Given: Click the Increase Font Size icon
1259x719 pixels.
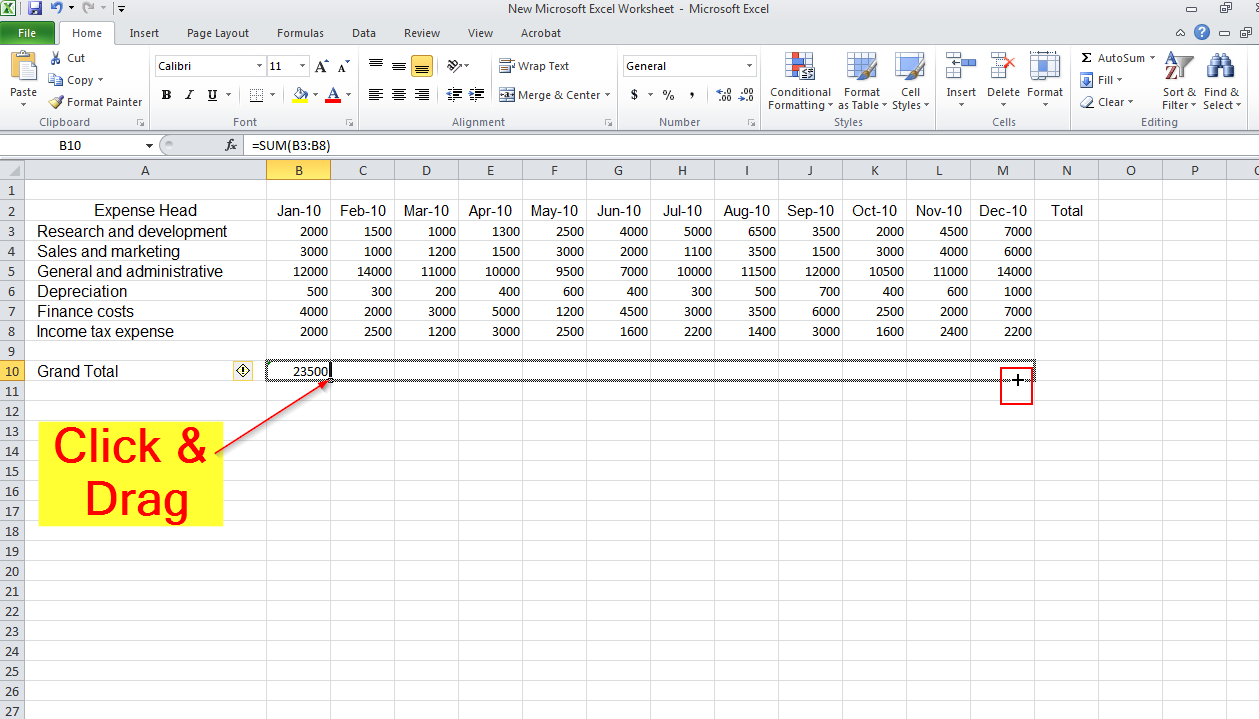Looking at the screenshot, I should tap(321, 67).
